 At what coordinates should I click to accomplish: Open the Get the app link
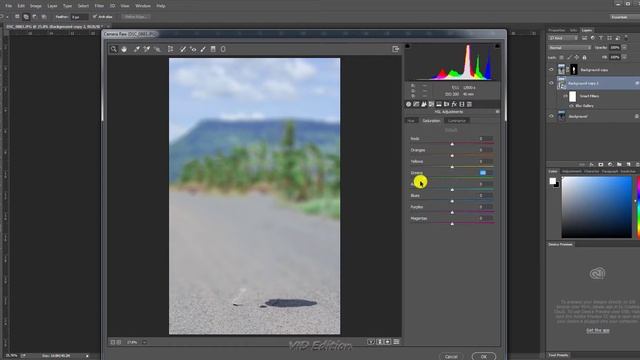598,330
